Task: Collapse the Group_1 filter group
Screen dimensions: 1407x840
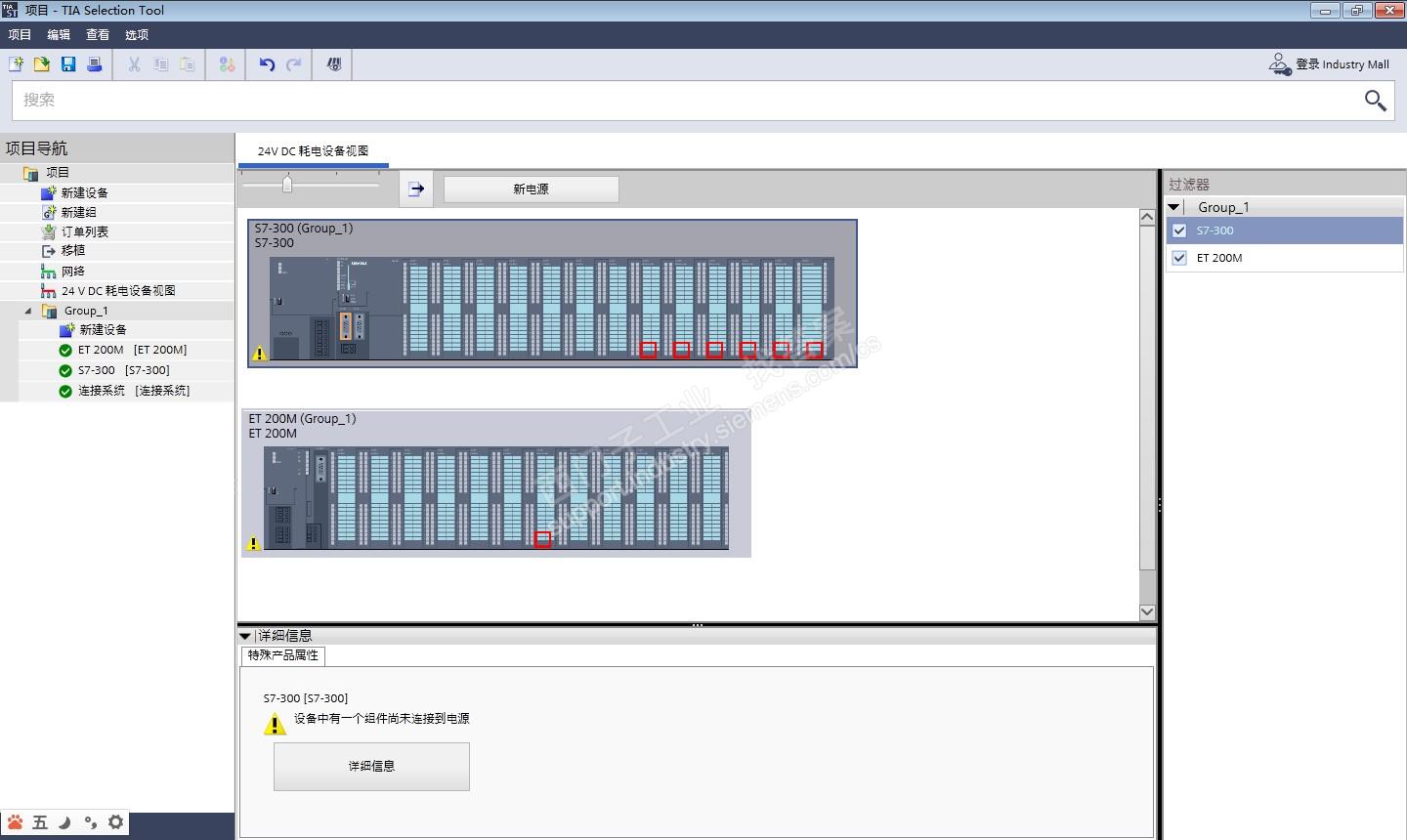Action: [x=1173, y=207]
